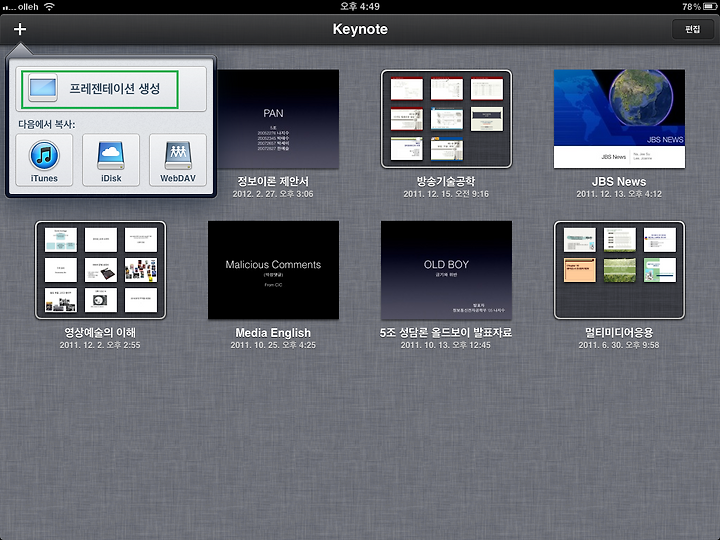This screenshot has width=720, height=540.
Task: Tap the plus add-presentation icon
Action: (x=20, y=29)
